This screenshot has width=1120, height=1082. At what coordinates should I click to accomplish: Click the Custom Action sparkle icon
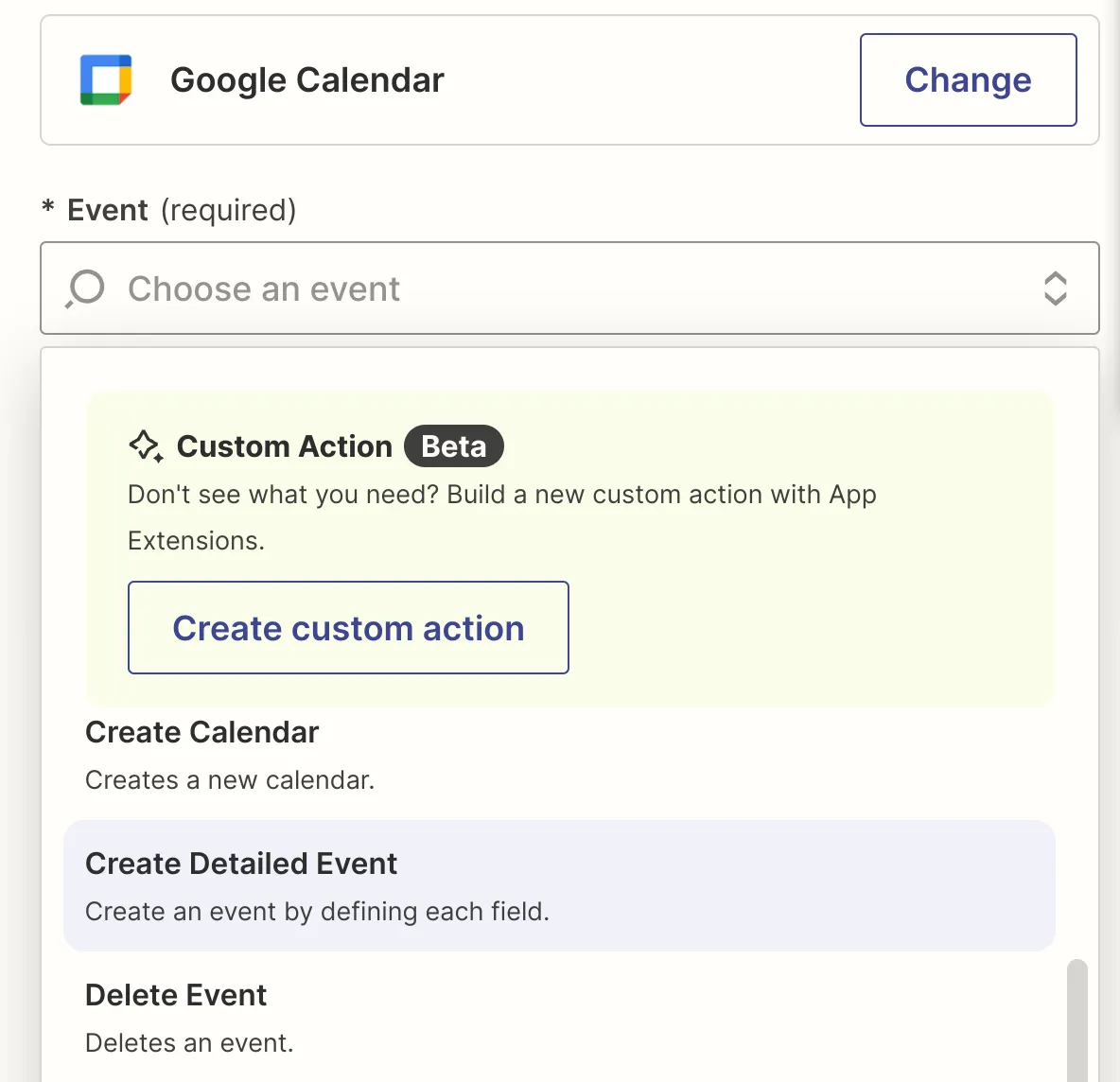point(146,446)
